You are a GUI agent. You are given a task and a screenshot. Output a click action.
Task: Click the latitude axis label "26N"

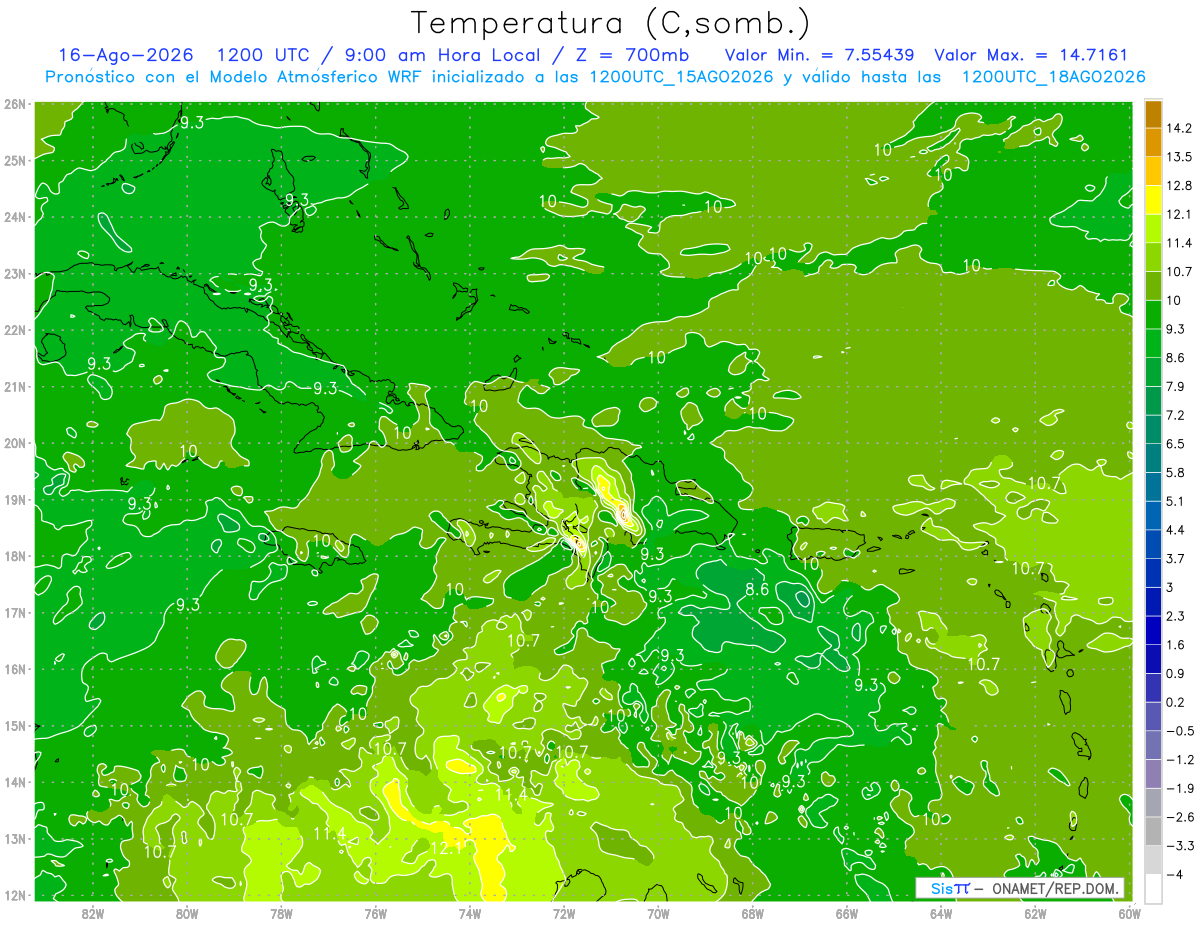pos(15,103)
